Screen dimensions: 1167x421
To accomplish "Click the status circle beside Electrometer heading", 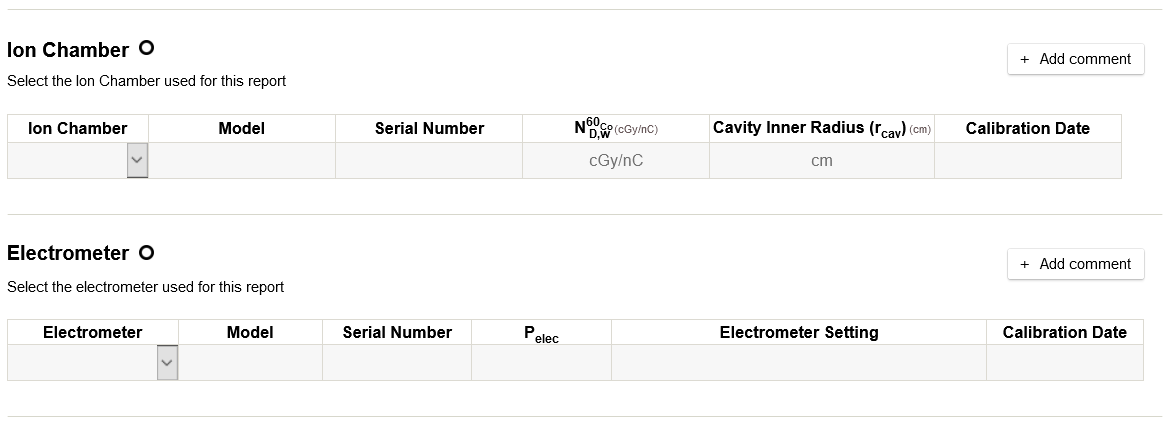I will coord(146,252).
